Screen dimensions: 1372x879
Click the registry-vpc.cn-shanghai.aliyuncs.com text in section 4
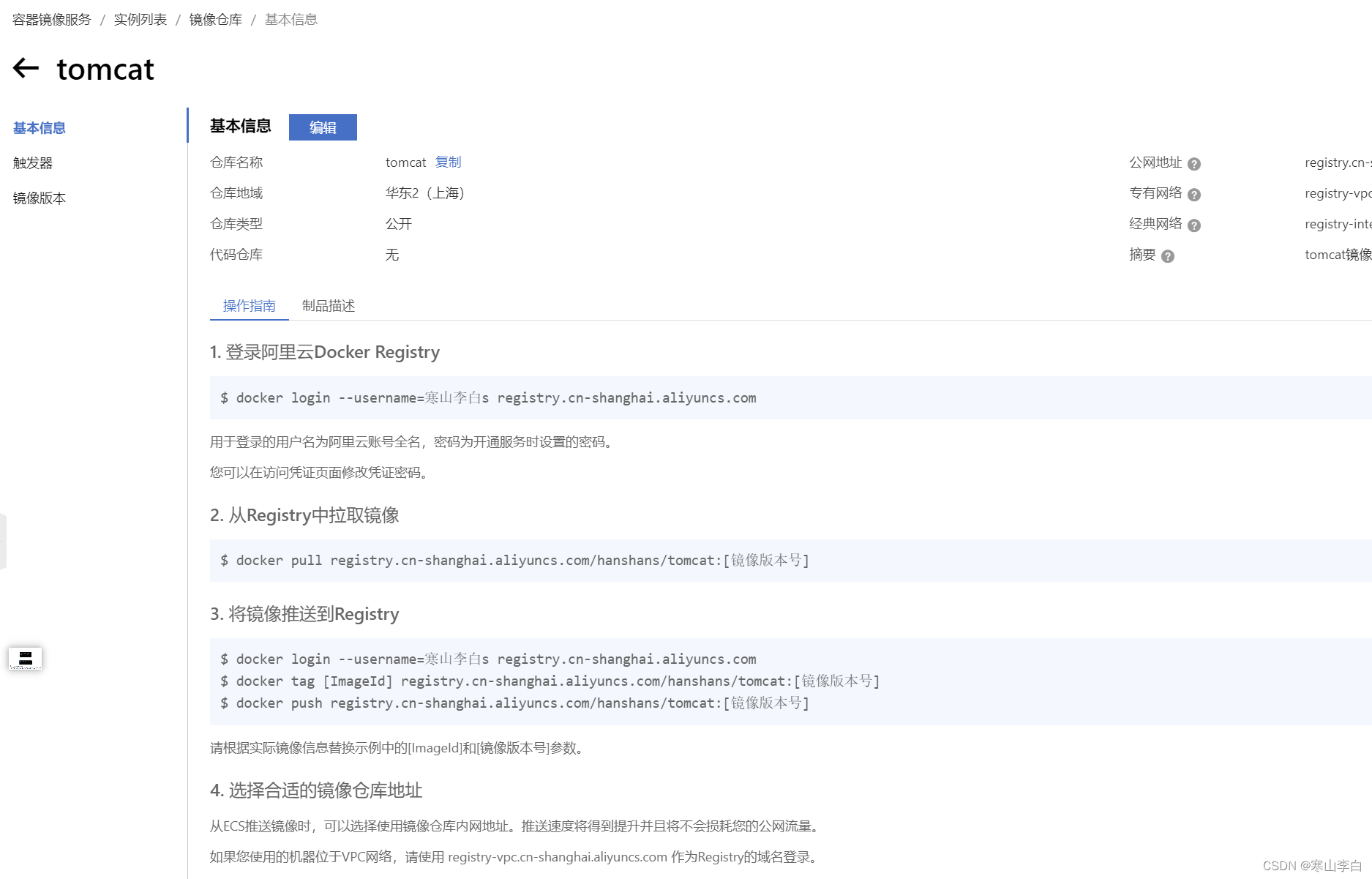point(558,857)
